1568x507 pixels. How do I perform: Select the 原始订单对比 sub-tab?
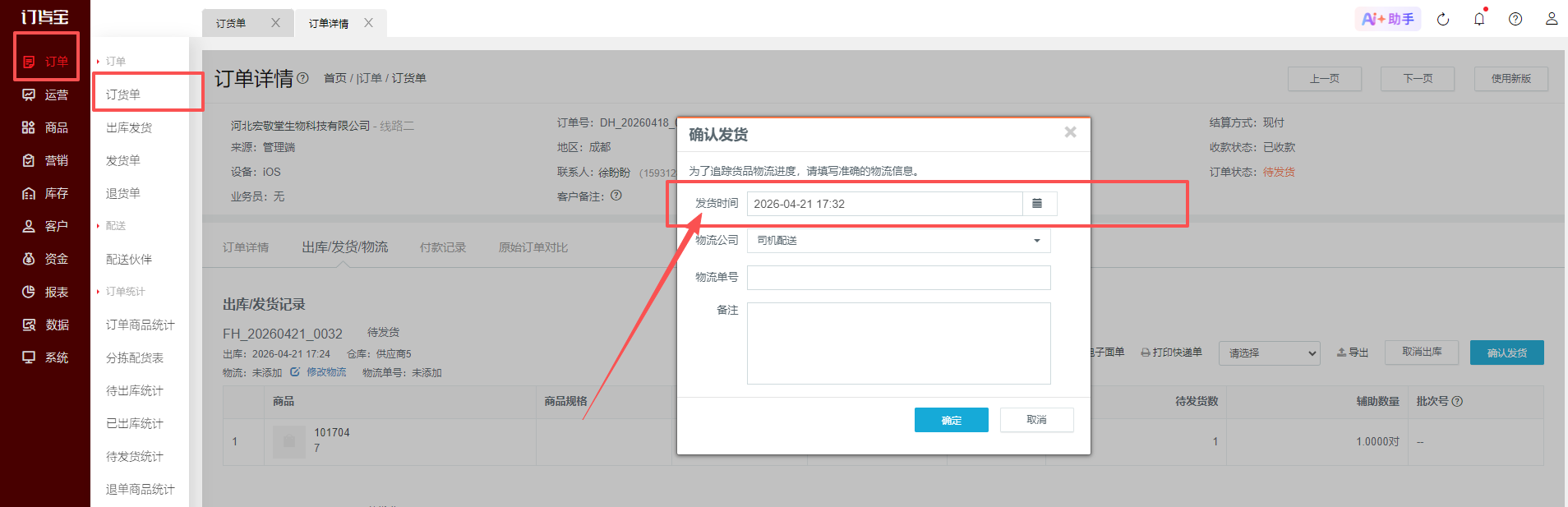pos(533,247)
